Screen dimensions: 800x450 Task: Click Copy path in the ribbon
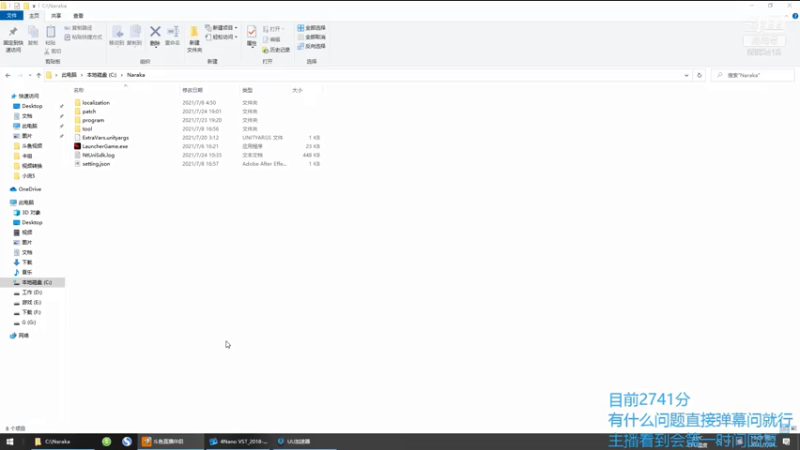79,28
